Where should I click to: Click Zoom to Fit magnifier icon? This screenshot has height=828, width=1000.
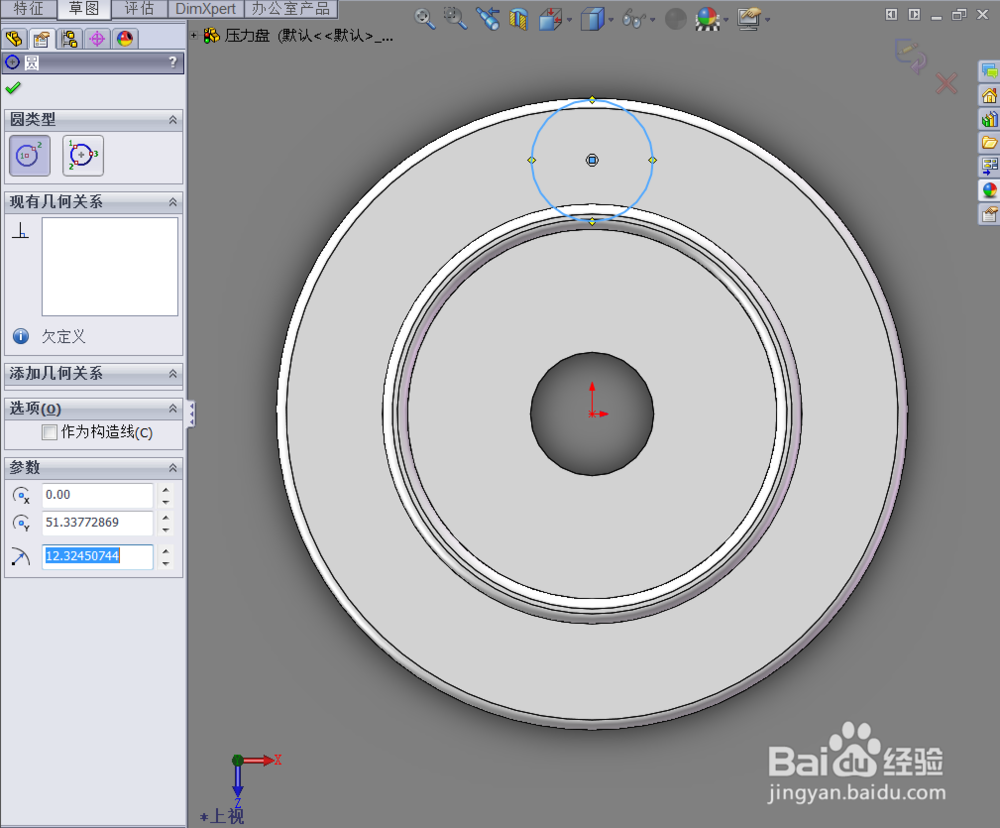click(x=424, y=18)
